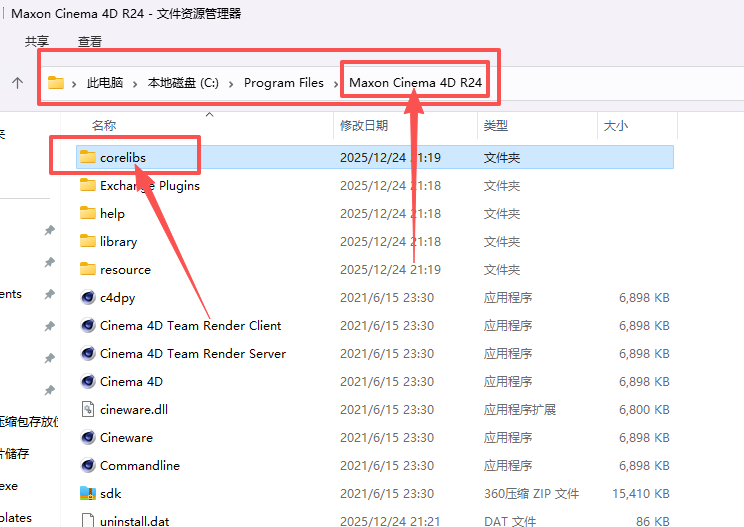
Task: Open the 查看 ribbon tab
Action: (90, 41)
